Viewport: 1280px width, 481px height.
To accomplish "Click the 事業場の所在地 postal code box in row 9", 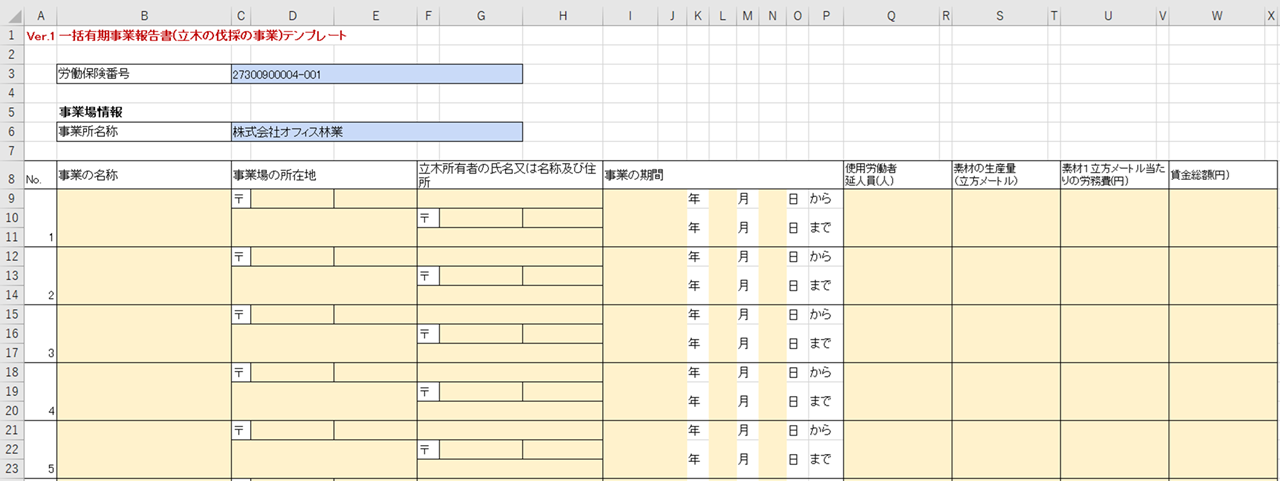I will pos(292,199).
